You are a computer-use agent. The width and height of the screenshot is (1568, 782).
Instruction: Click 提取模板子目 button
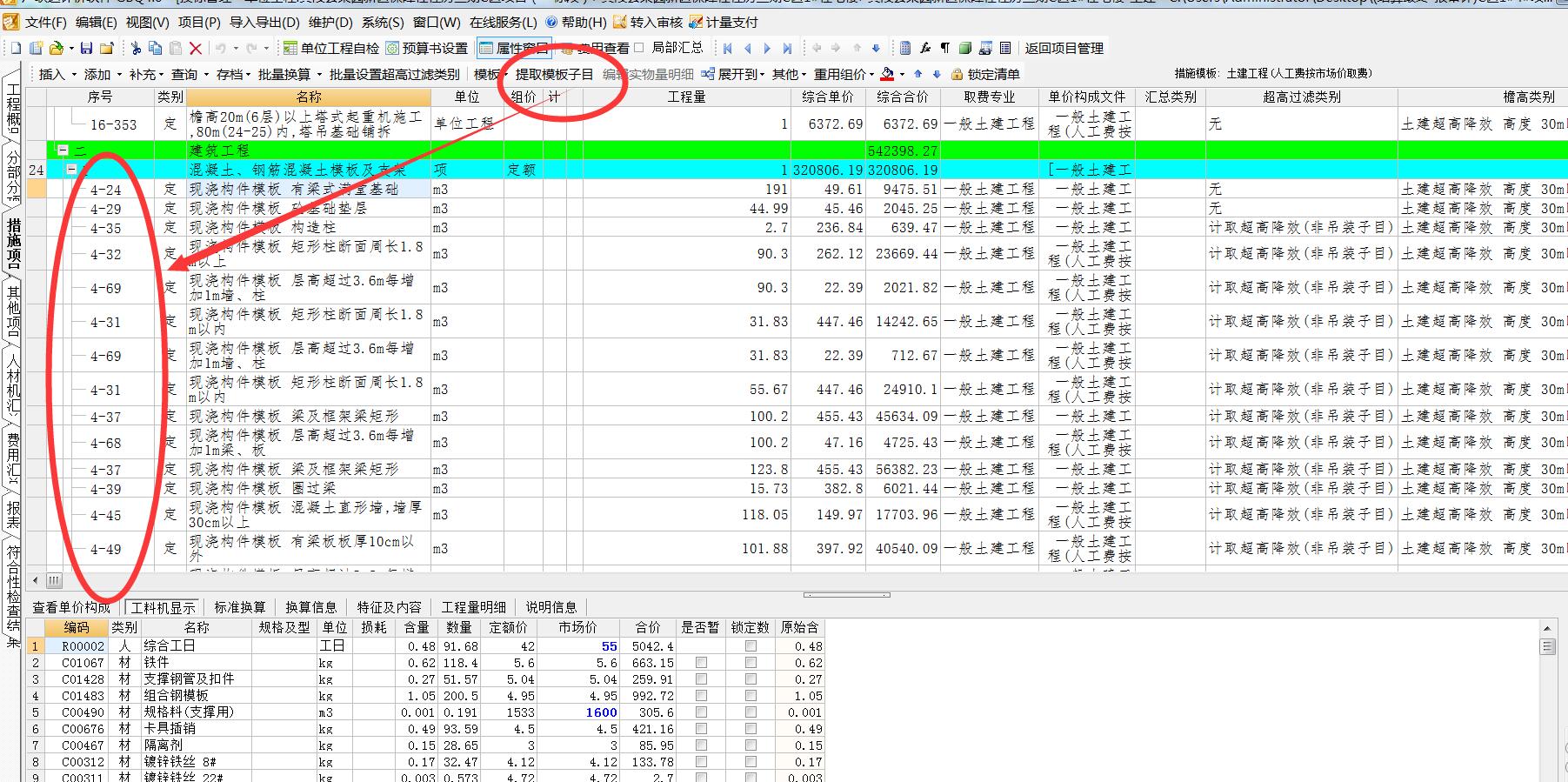[554, 74]
